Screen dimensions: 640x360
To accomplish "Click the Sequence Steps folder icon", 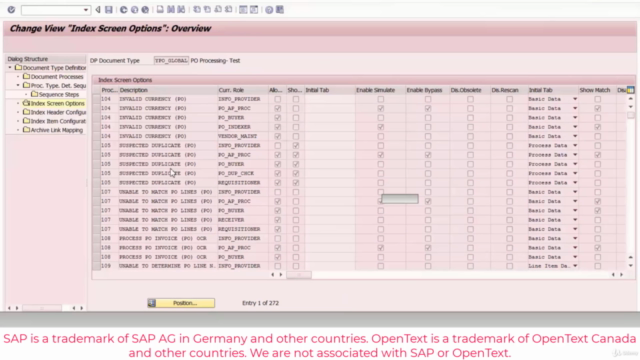I will click(35, 94).
